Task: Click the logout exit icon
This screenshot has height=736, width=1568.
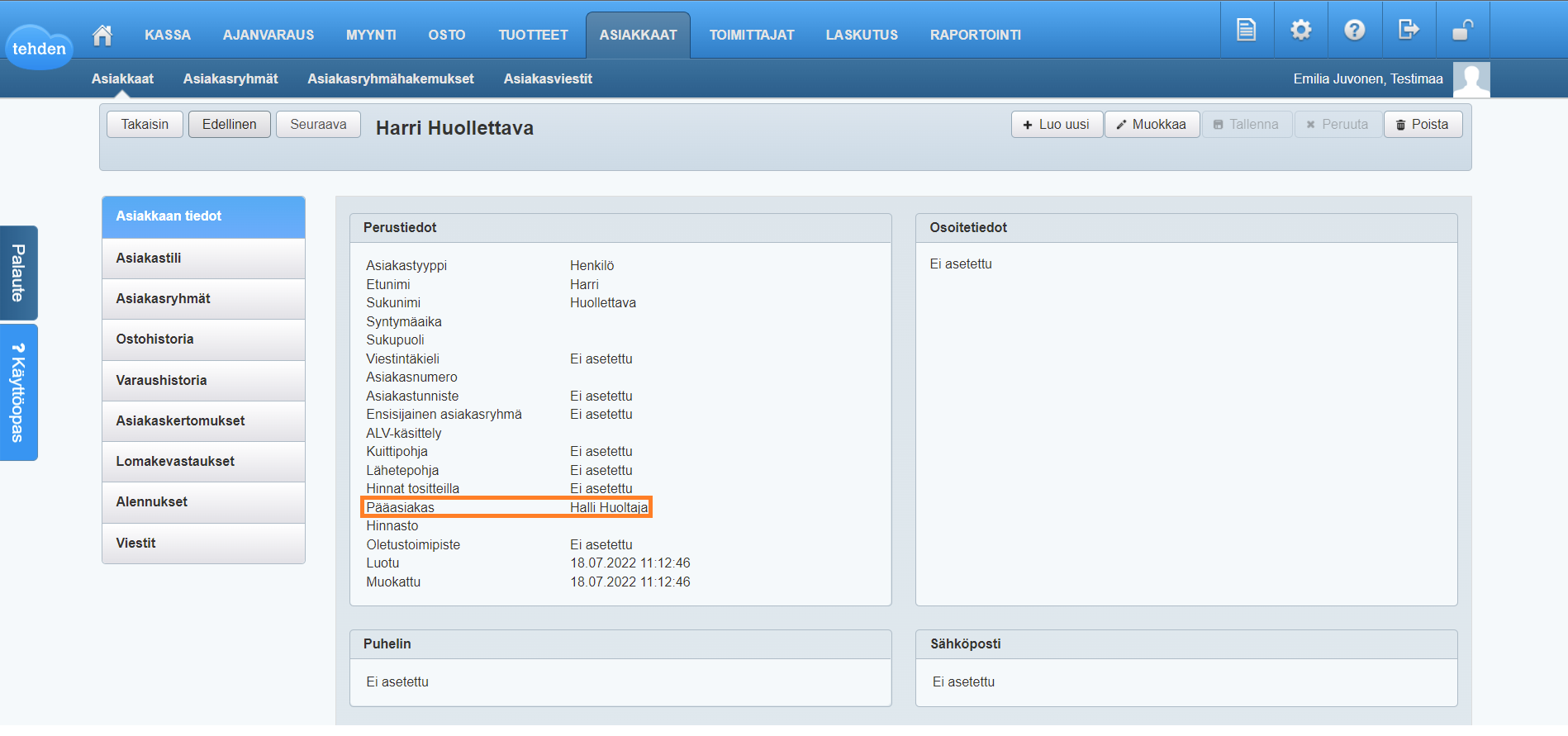Action: point(1408,30)
